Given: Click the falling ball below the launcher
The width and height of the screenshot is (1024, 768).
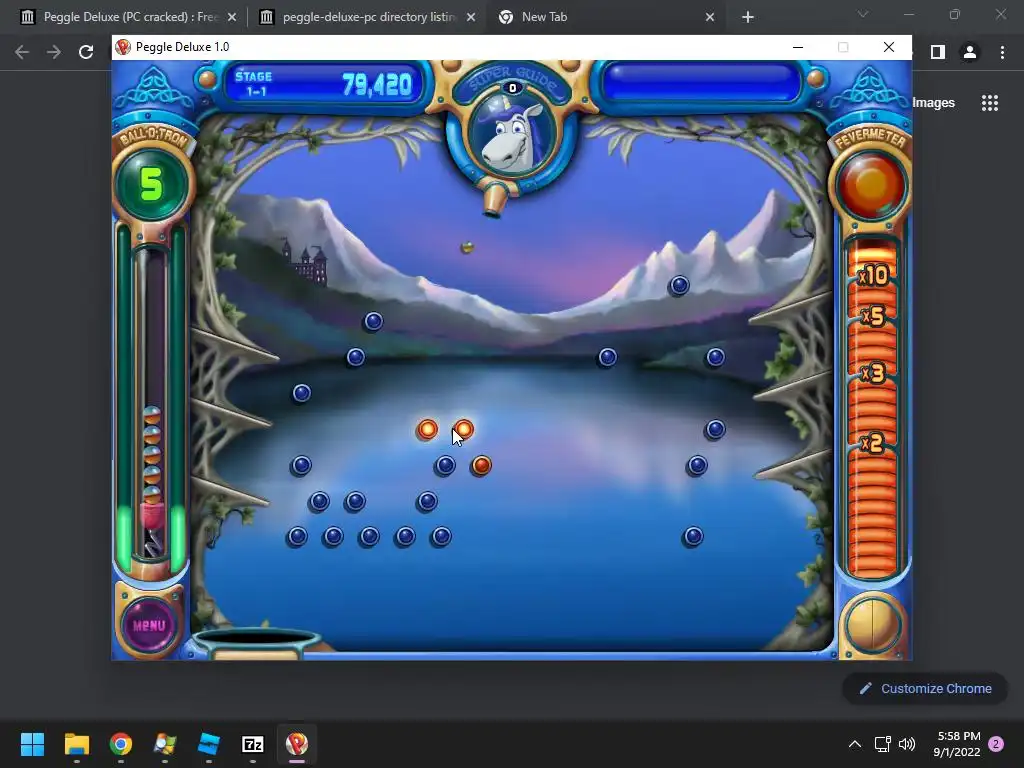Looking at the screenshot, I should [x=467, y=247].
